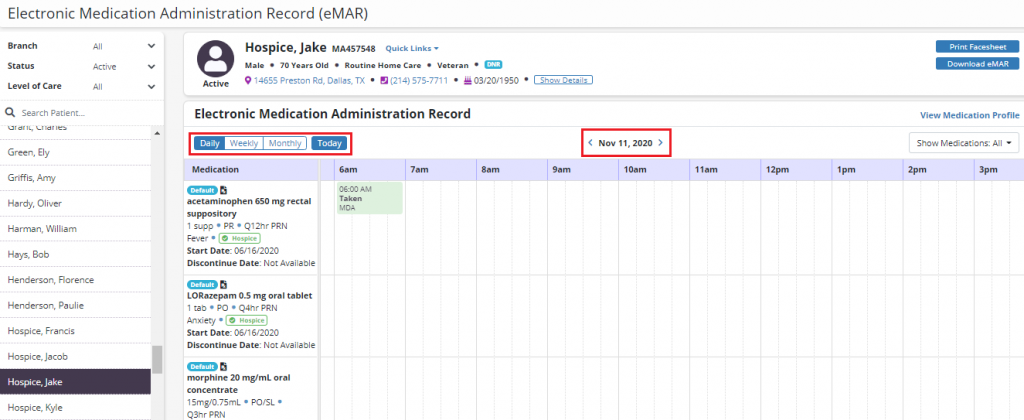The width and height of the screenshot is (1024, 420).
Task: Expand the Show Medications: All dropdown
Action: tap(963, 143)
